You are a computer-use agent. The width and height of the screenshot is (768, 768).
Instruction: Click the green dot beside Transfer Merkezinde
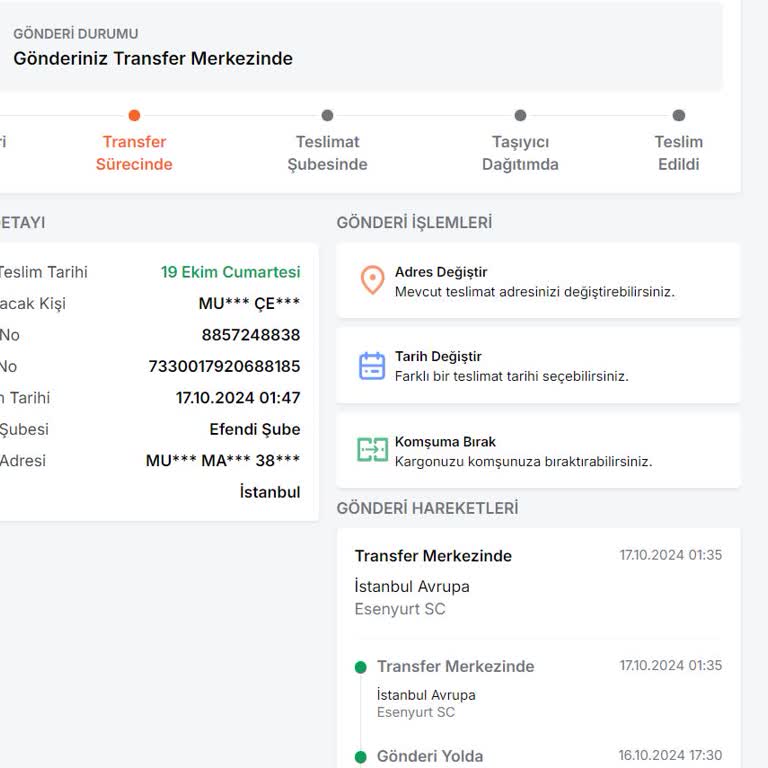(360, 667)
